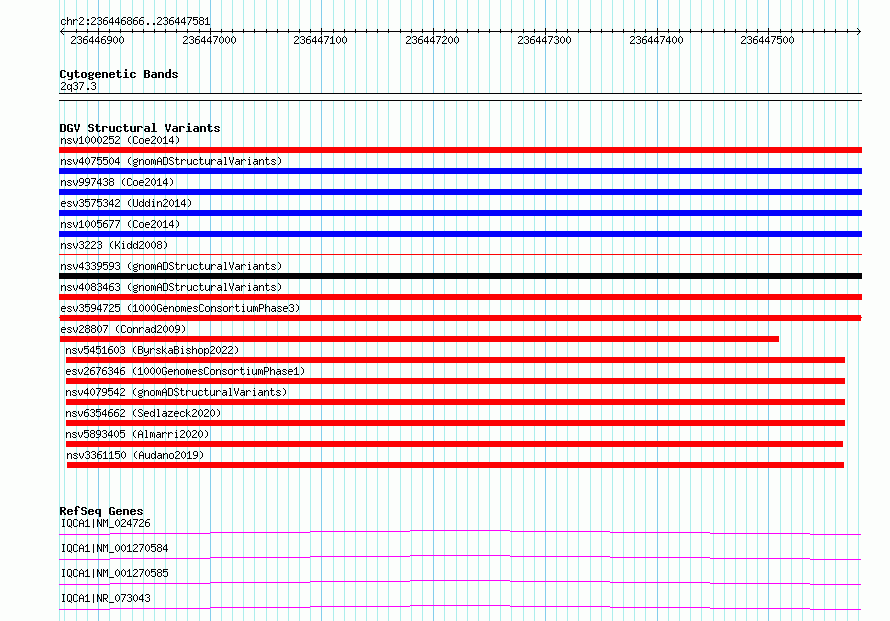The image size is (890, 621).
Task: Select the IQCA1|NM_001270585 transcript label
Action: 115,573
